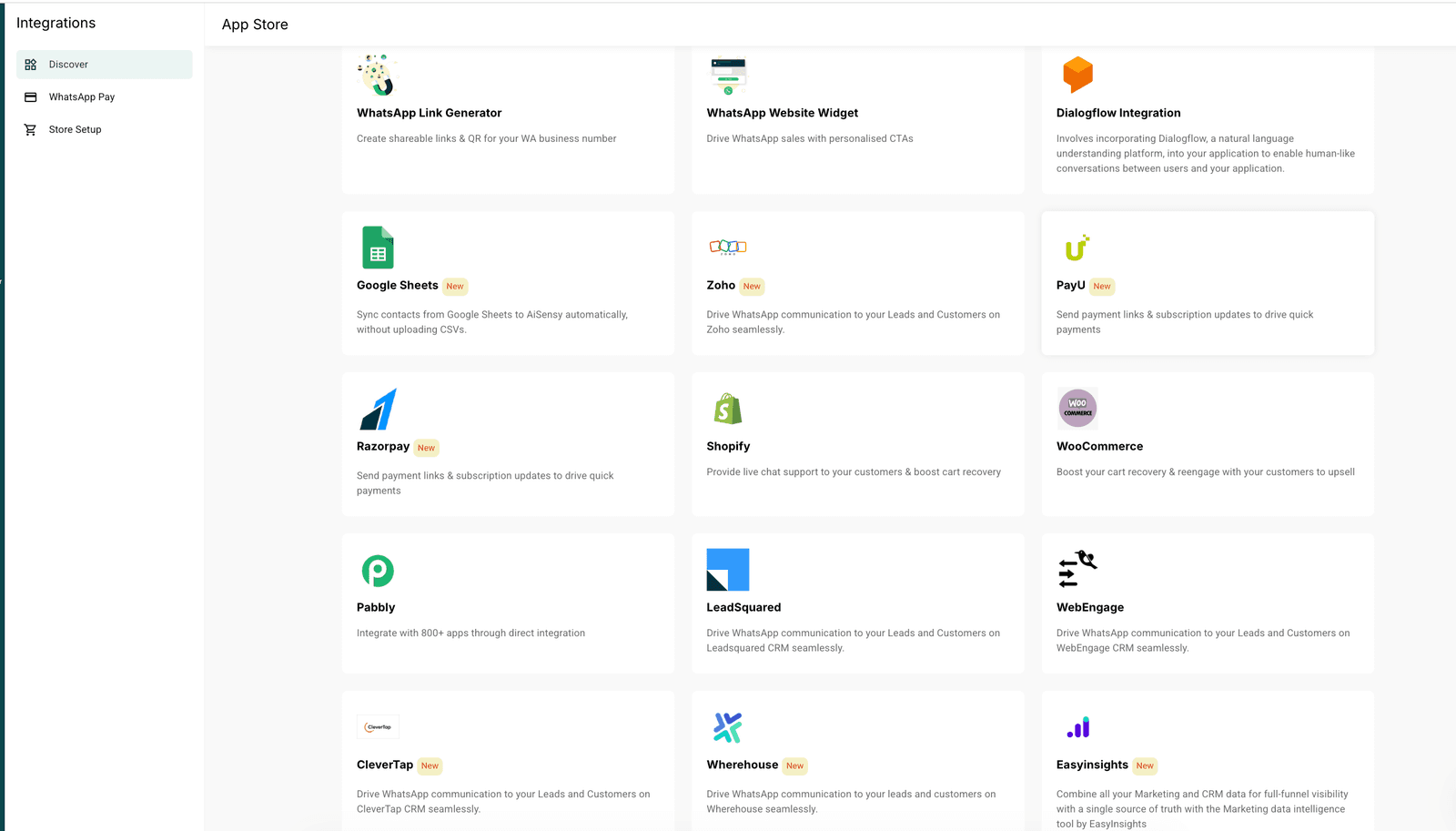
Task: Click the New badge beside CleverTap
Action: [x=430, y=766]
